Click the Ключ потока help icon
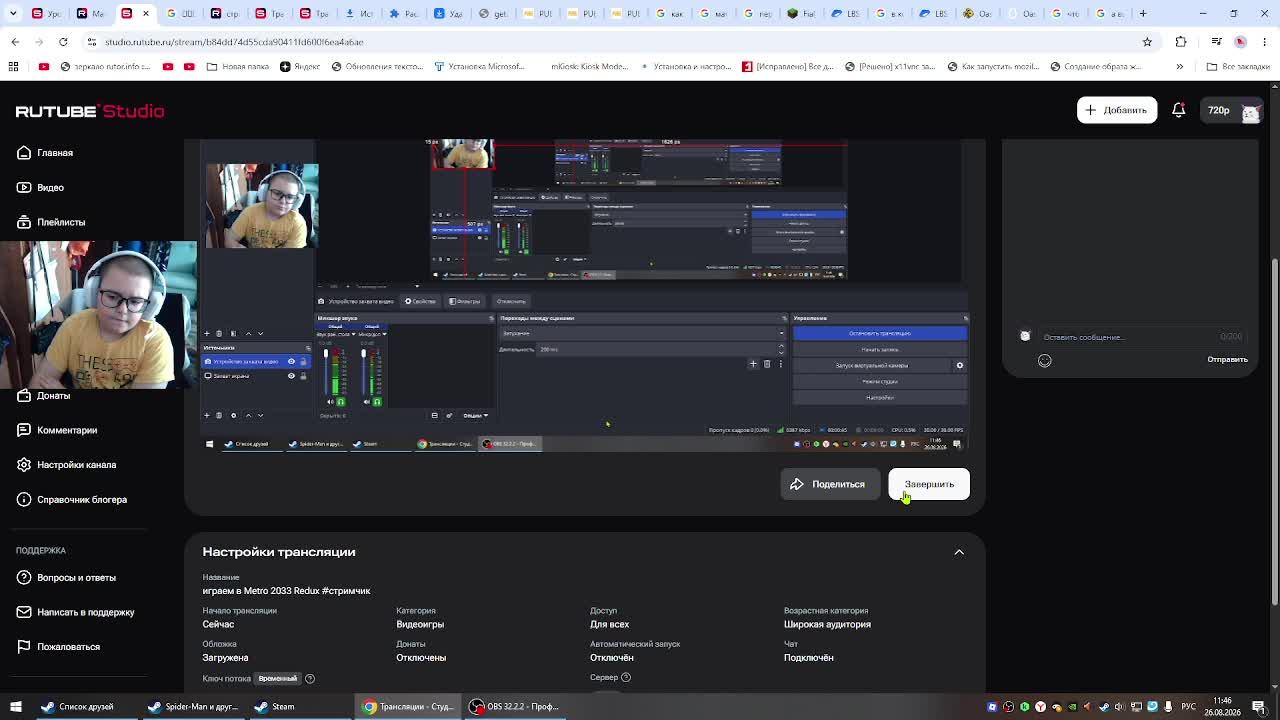The image size is (1280, 720). click(x=310, y=679)
